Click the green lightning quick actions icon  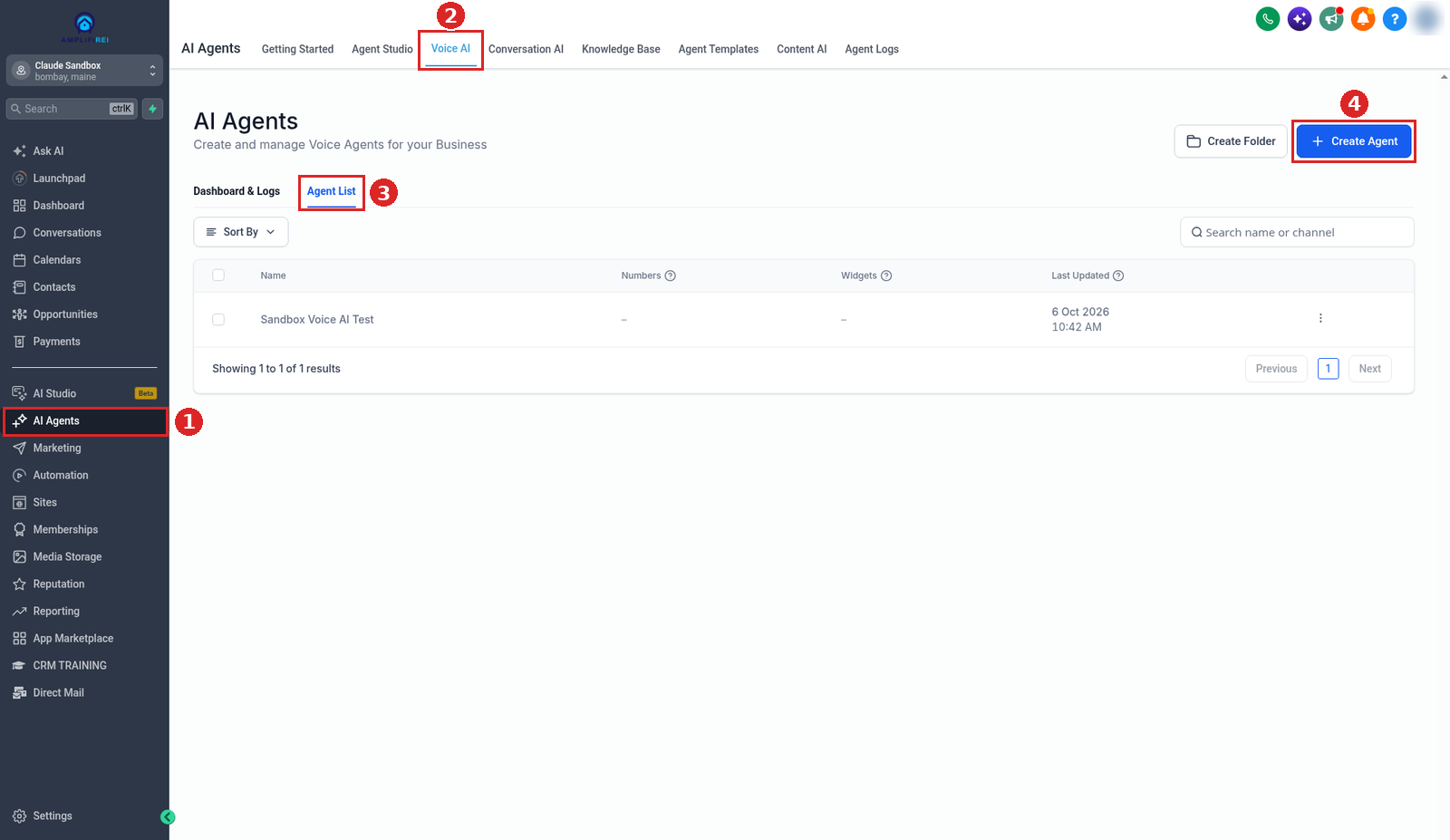coord(153,109)
